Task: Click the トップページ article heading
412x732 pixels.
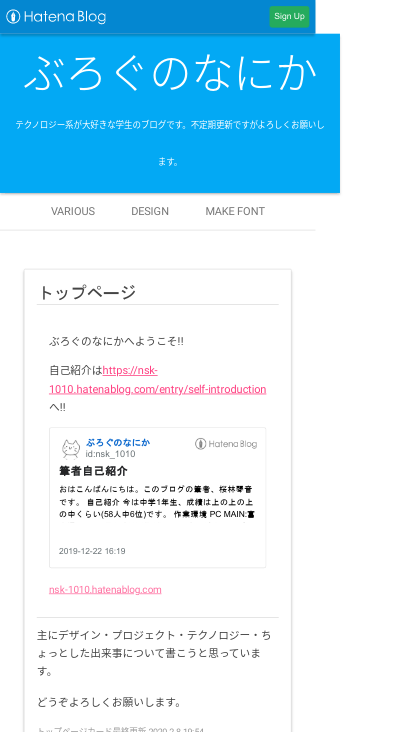Action: (x=87, y=293)
